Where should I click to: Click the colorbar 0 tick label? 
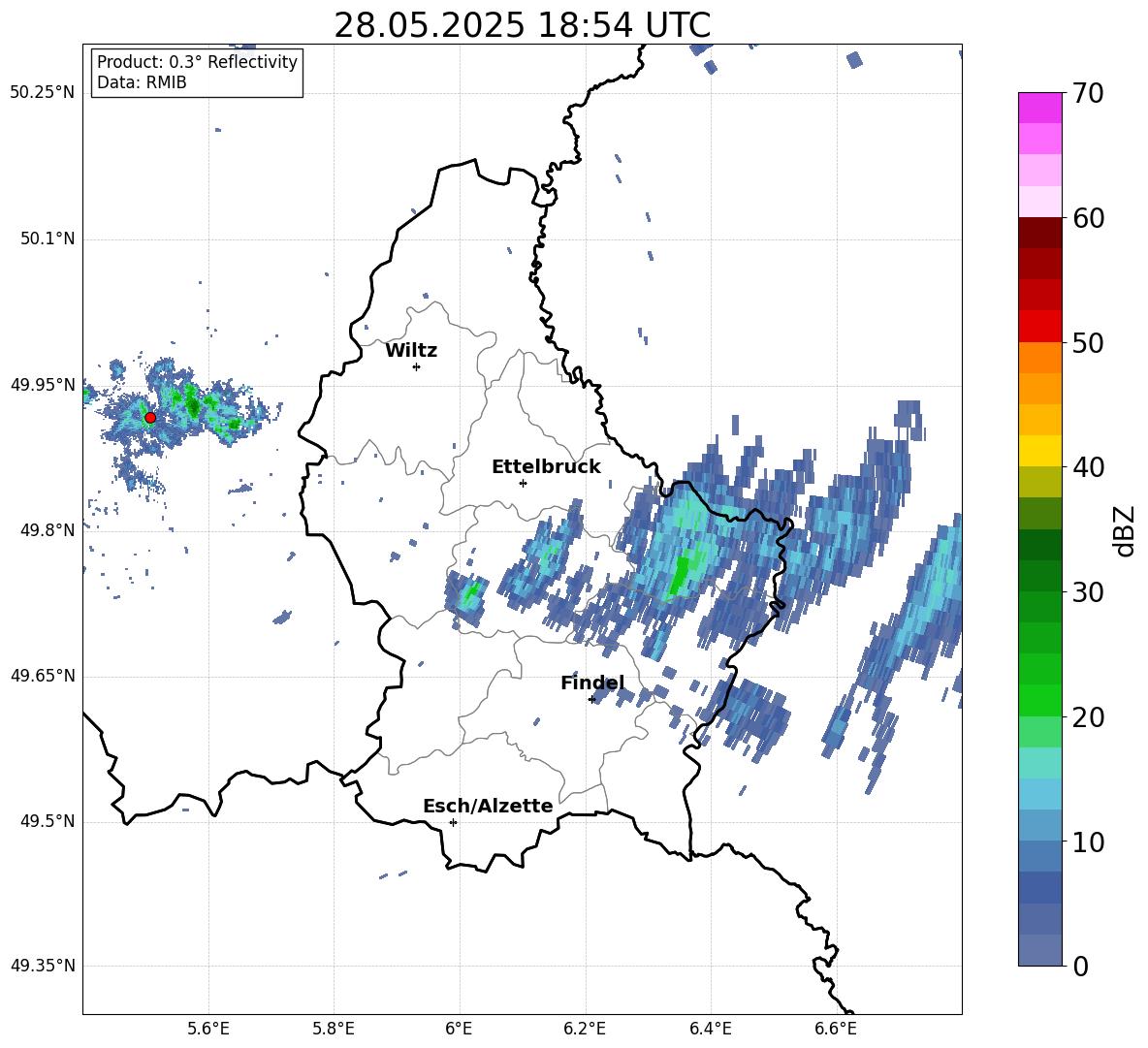click(1080, 966)
